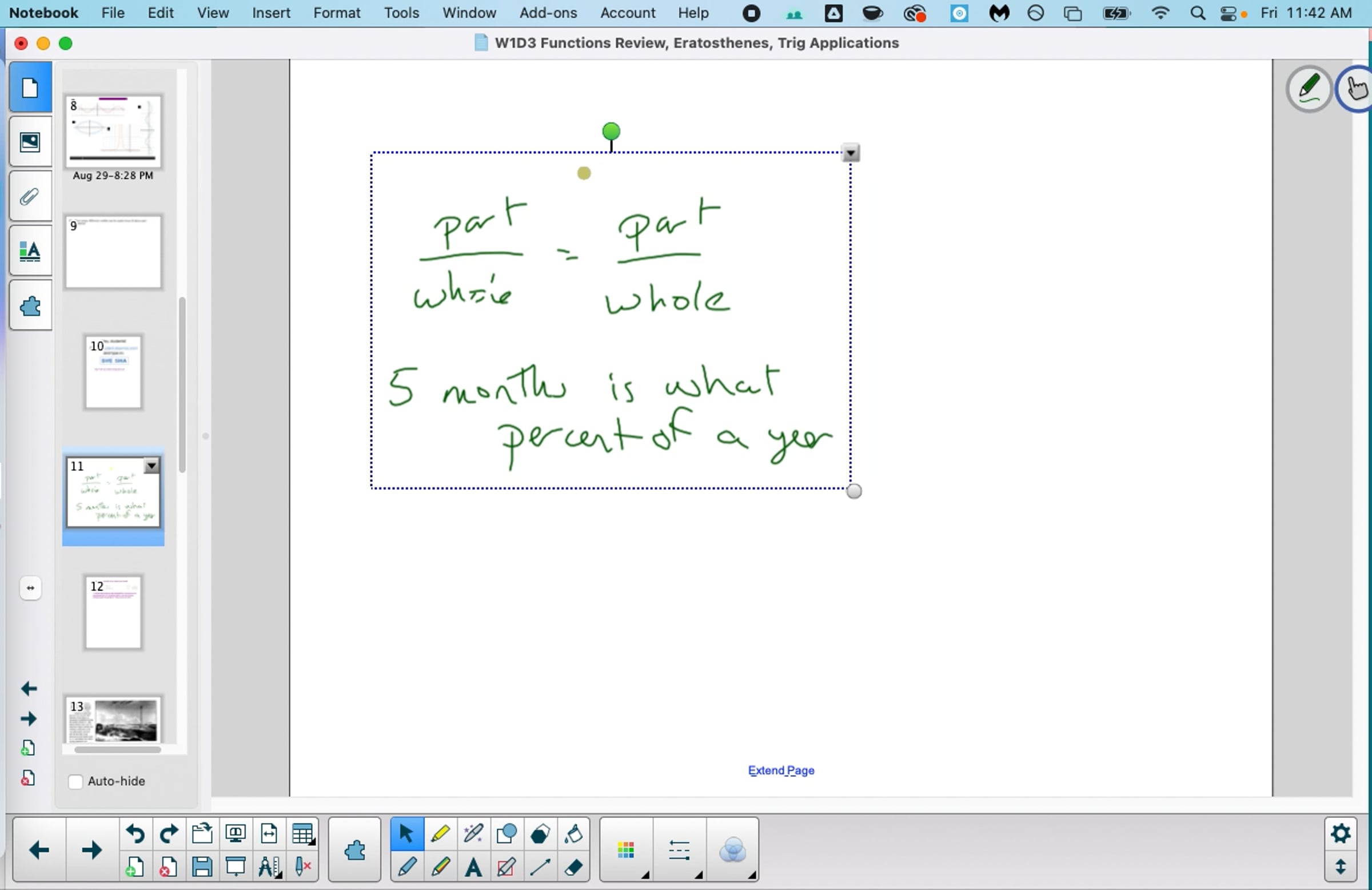Viewport: 1372px width, 890px height.
Task: Select the Text tool
Action: [473, 867]
